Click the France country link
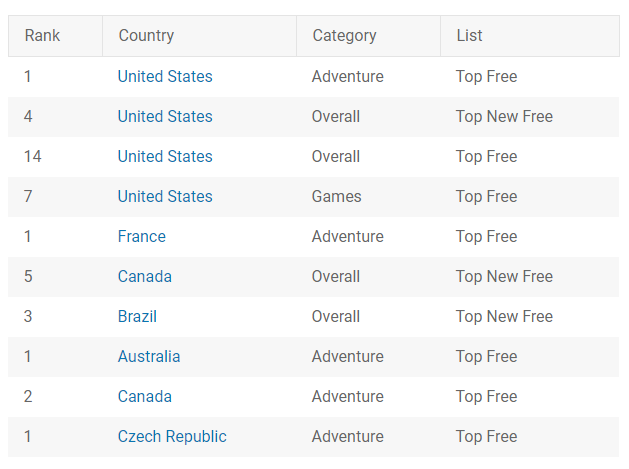Screen dimensions: 629x469 point(142,236)
